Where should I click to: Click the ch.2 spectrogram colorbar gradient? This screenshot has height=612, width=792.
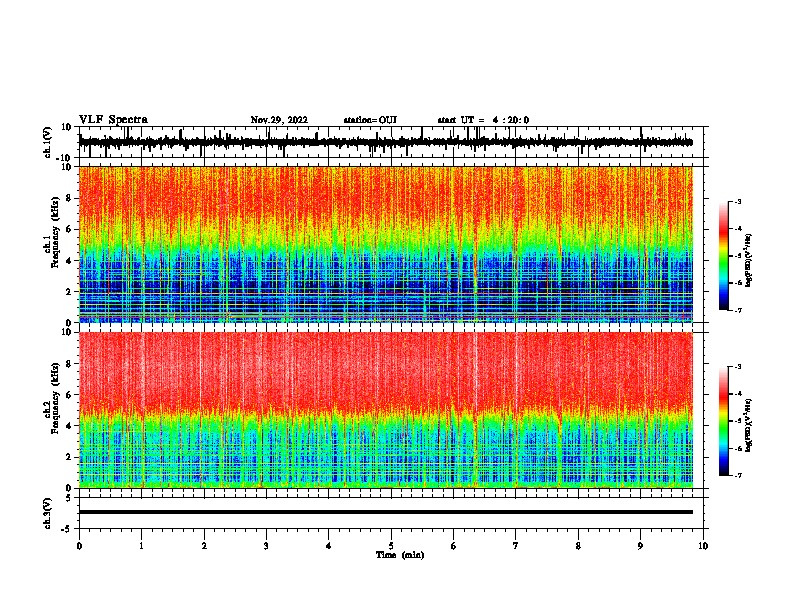(x=724, y=421)
